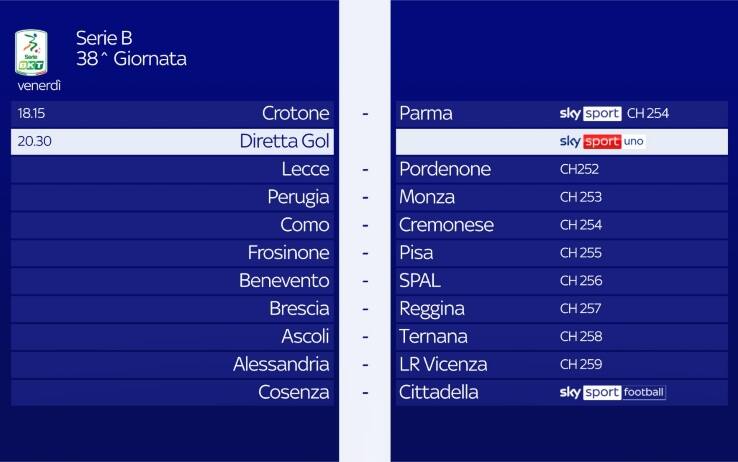738x462 pixels.
Task: Click the Sky Sport Uno logo
Action: [x=602, y=142]
